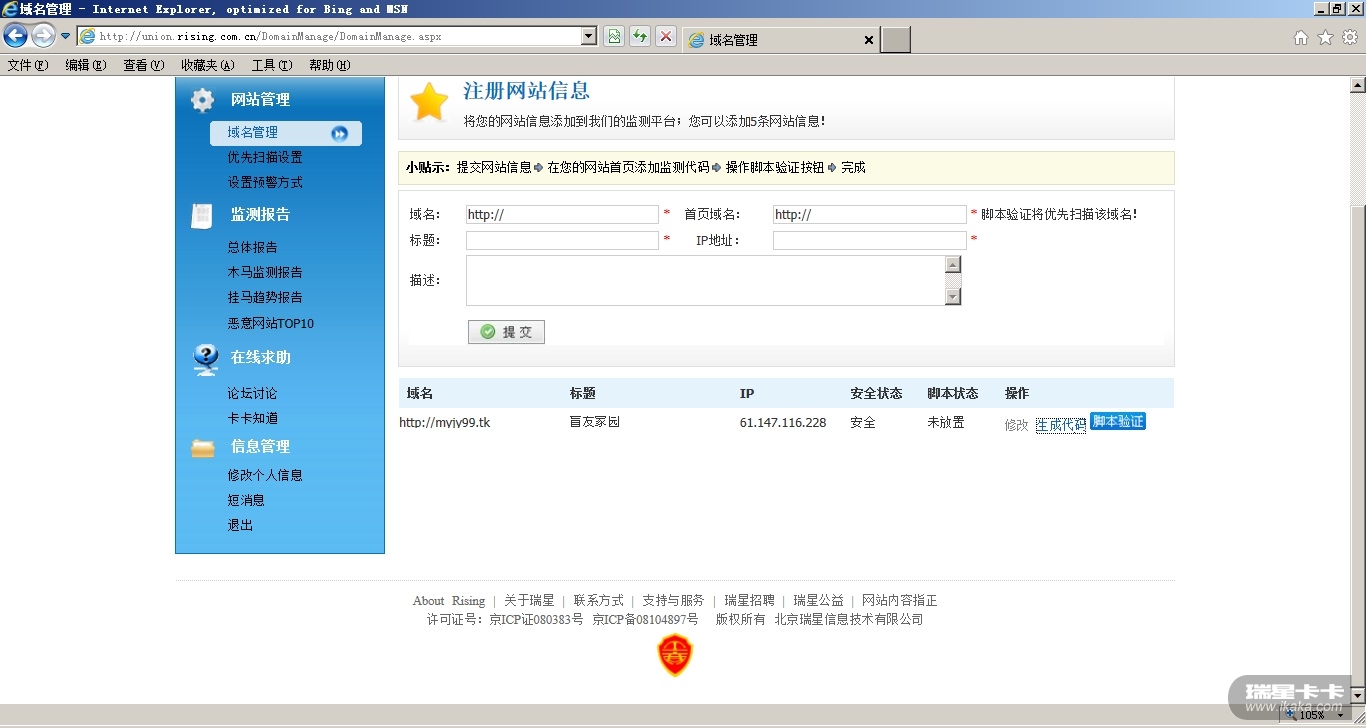Open the 工具(T) menu
The height and width of the screenshot is (728, 1366).
272,65
